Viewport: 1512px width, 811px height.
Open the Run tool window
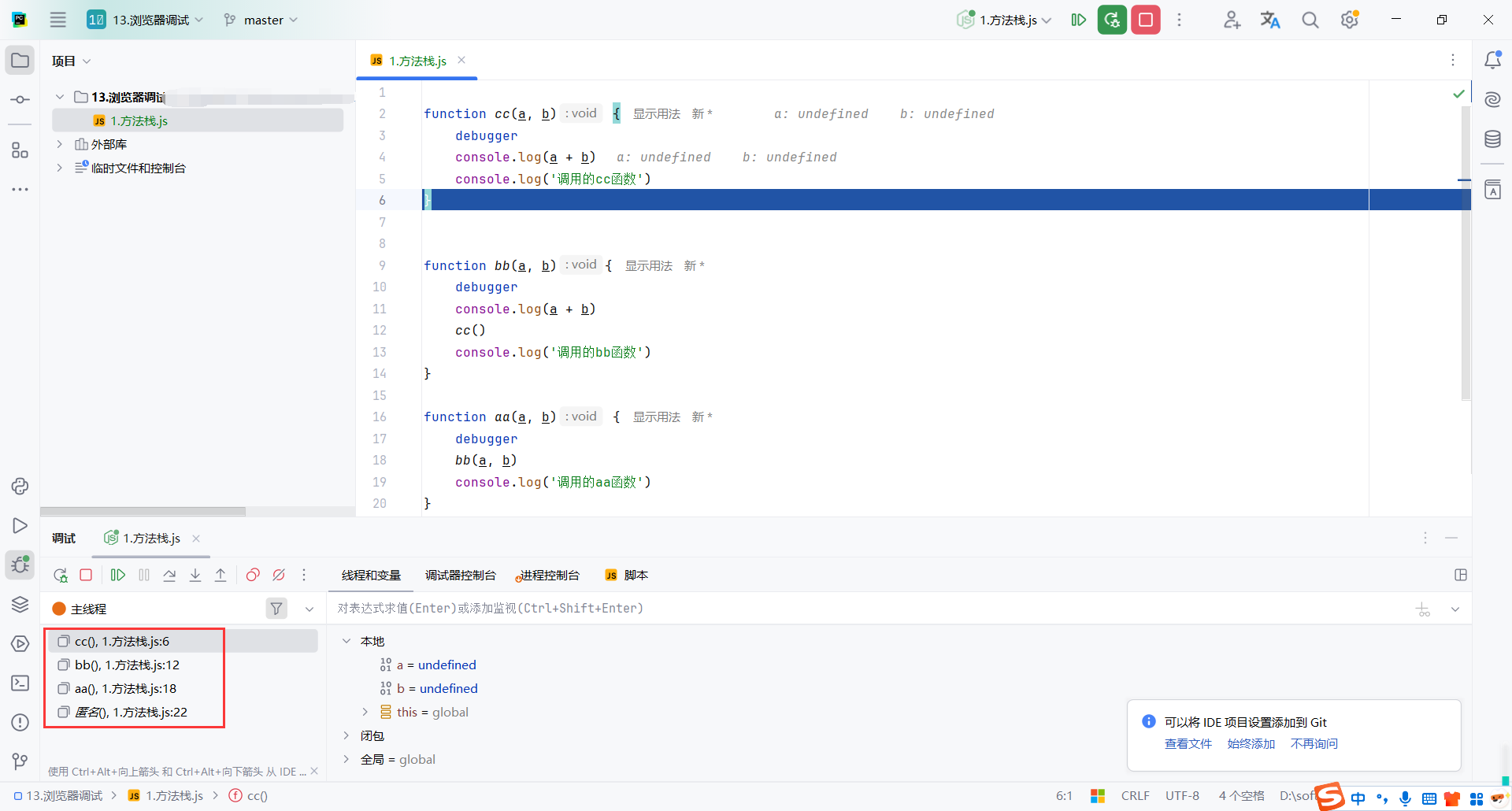20,525
